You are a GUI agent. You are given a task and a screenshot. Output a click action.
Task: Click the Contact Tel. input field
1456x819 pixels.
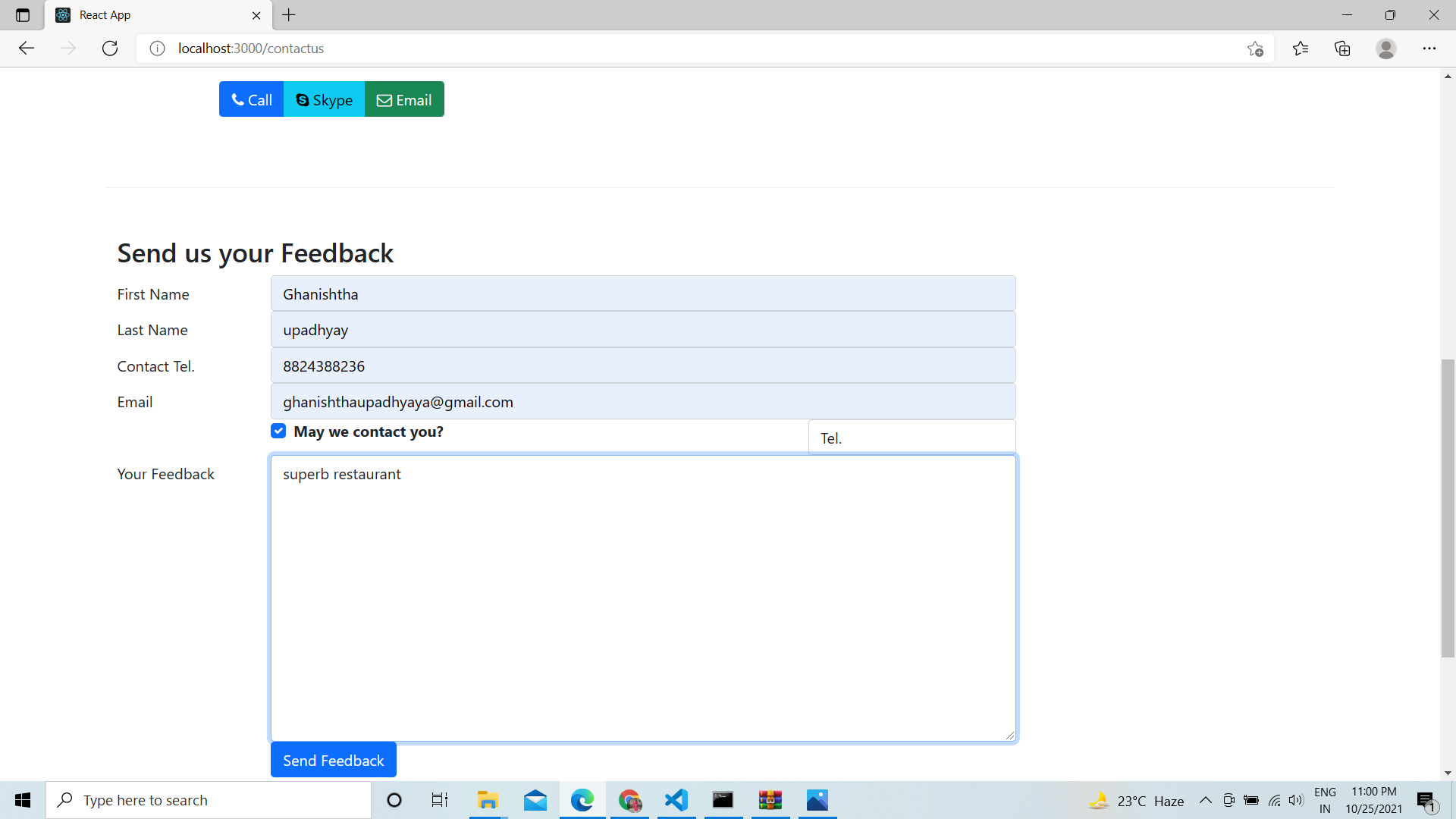pyautogui.click(x=643, y=366)
